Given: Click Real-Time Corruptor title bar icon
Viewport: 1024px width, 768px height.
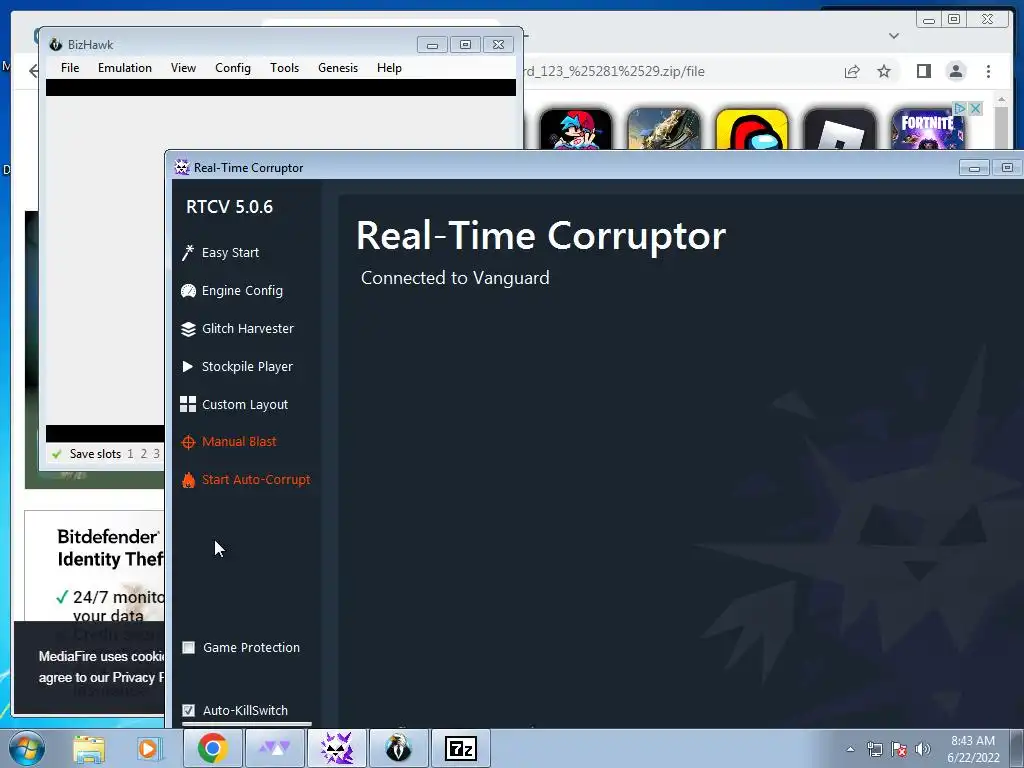Looking at the screenshot, I should 182,167.
